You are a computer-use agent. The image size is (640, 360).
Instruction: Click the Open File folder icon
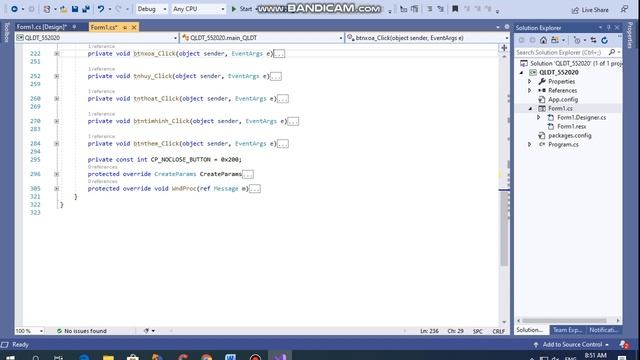click(64, 9)
